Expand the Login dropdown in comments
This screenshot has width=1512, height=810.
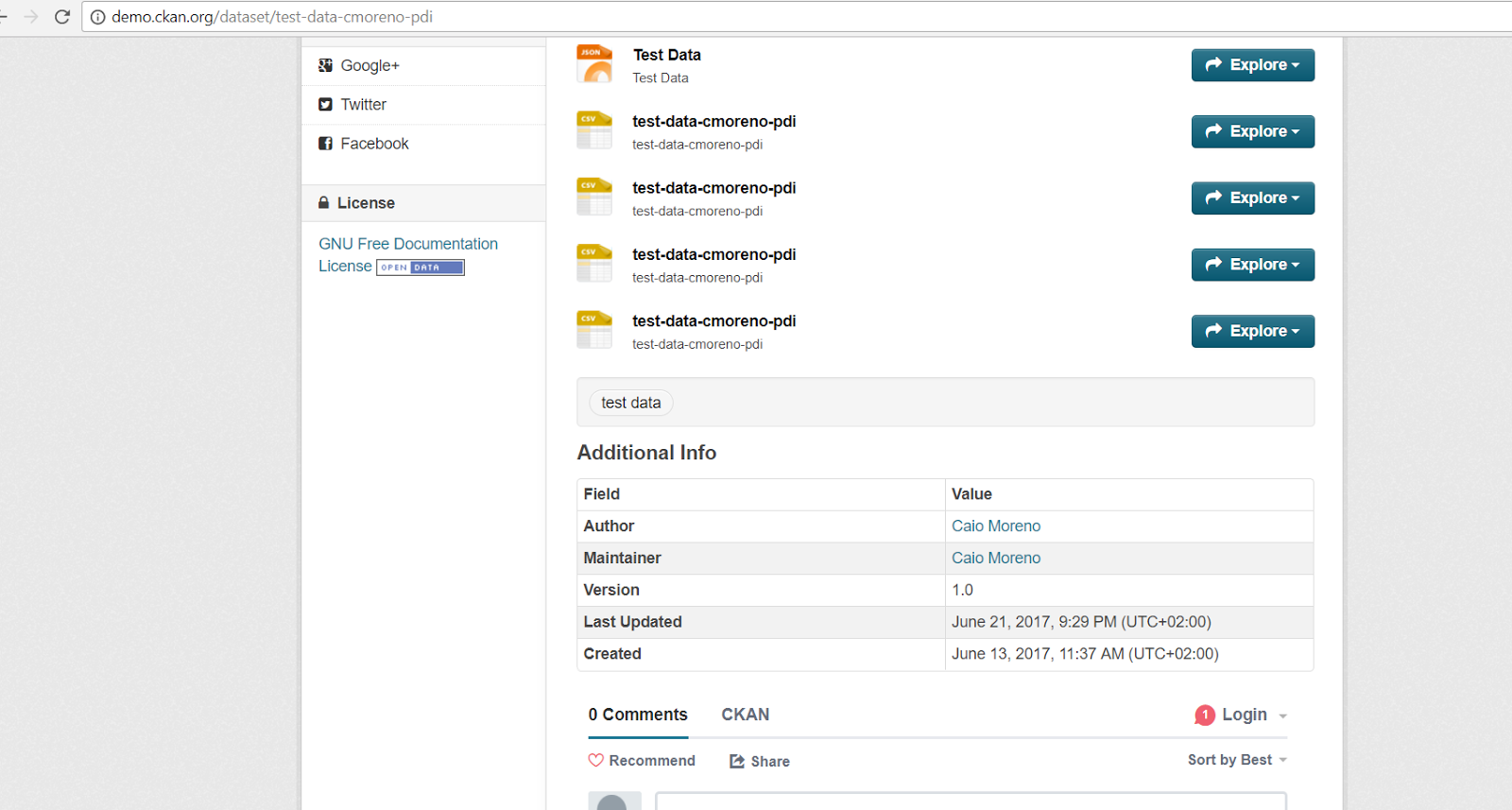click(x=1242, y=715)
